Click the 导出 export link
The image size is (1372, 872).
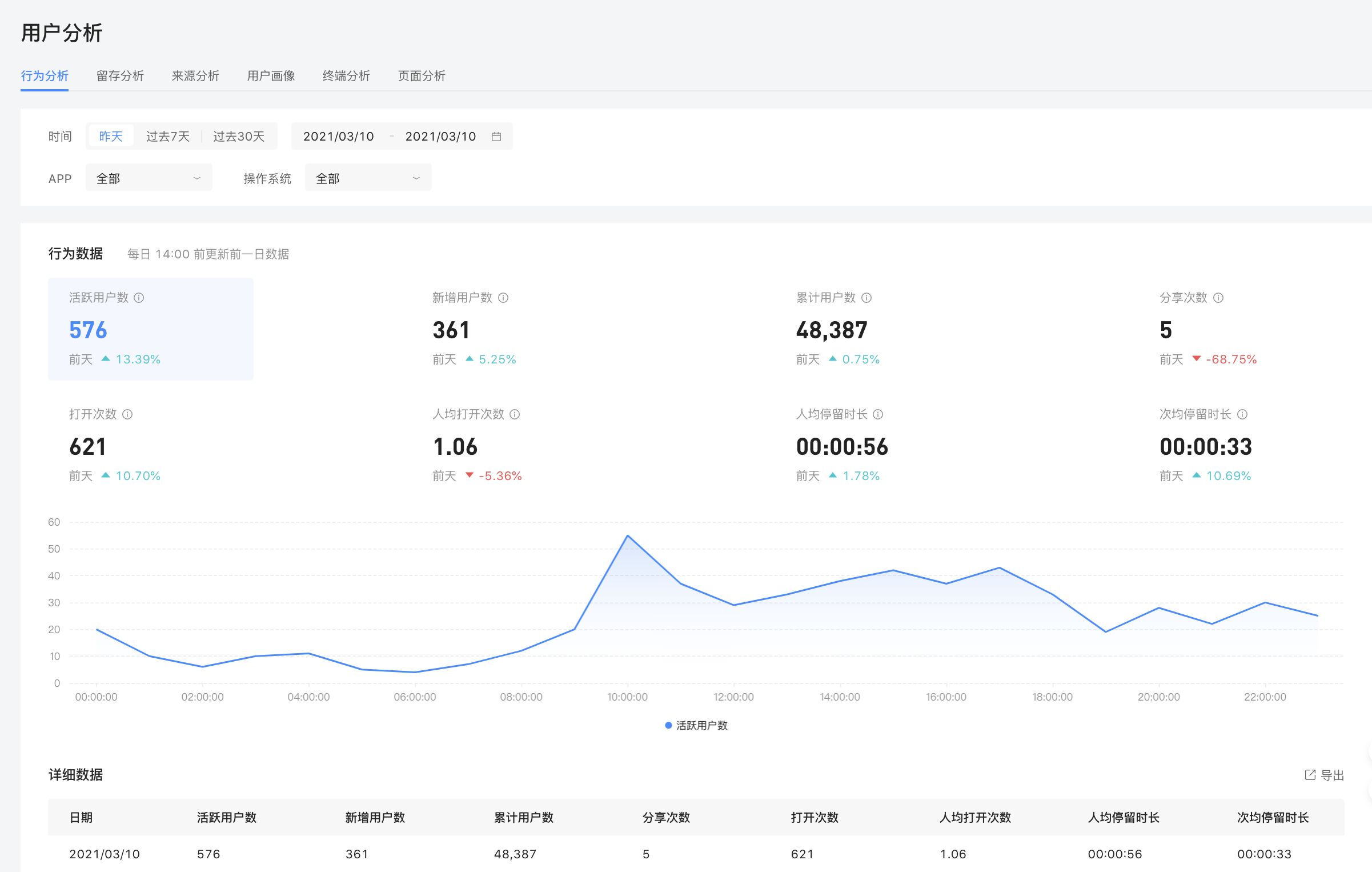point(1325,775)
